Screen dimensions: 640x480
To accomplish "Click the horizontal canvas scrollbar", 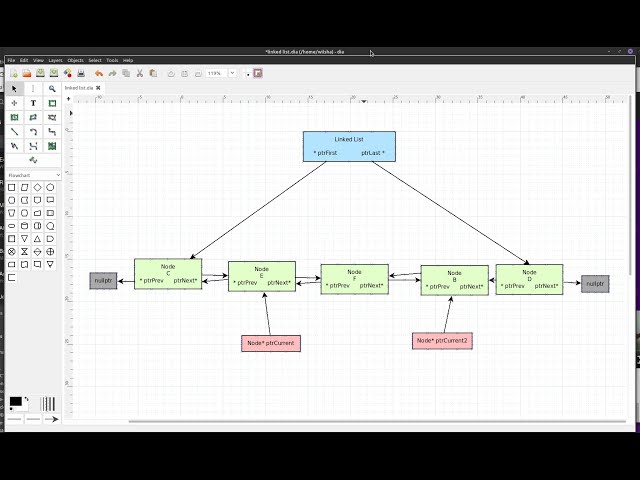I will 377,421.
